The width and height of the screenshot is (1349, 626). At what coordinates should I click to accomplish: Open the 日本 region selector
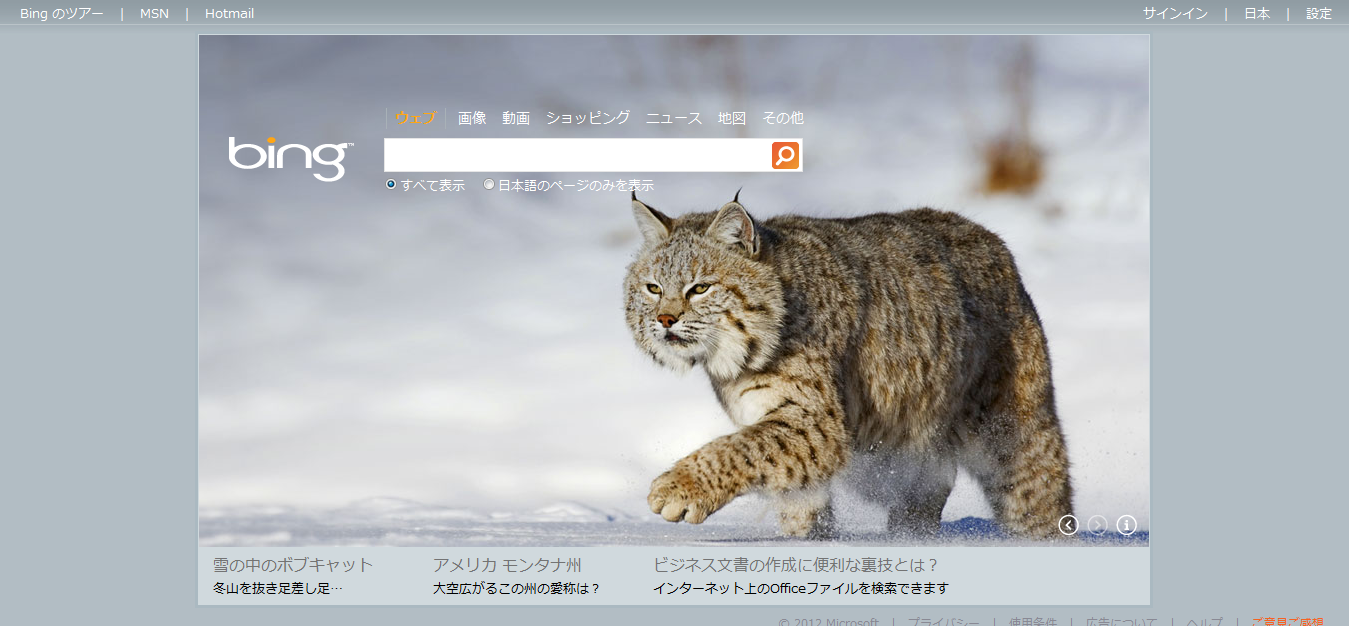[x=1257, y=14]
